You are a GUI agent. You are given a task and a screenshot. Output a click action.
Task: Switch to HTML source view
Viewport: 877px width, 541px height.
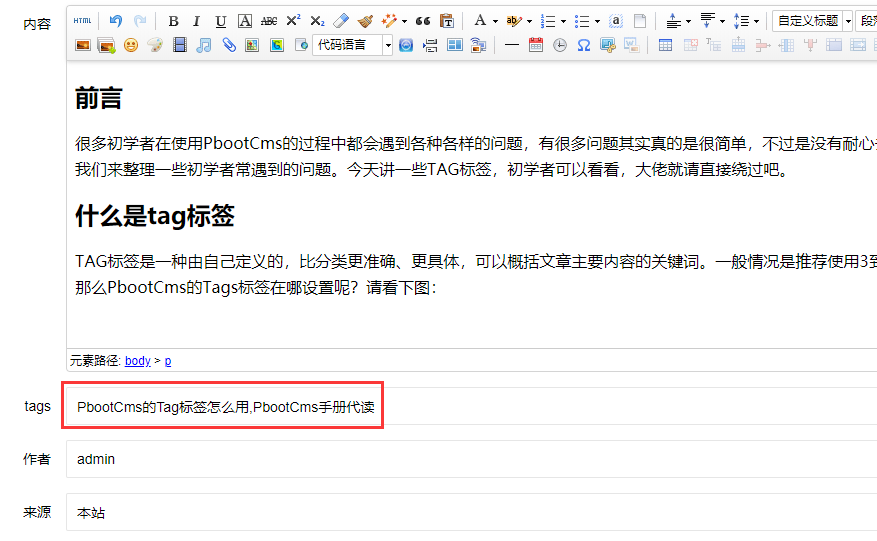(x=83, y=21)
